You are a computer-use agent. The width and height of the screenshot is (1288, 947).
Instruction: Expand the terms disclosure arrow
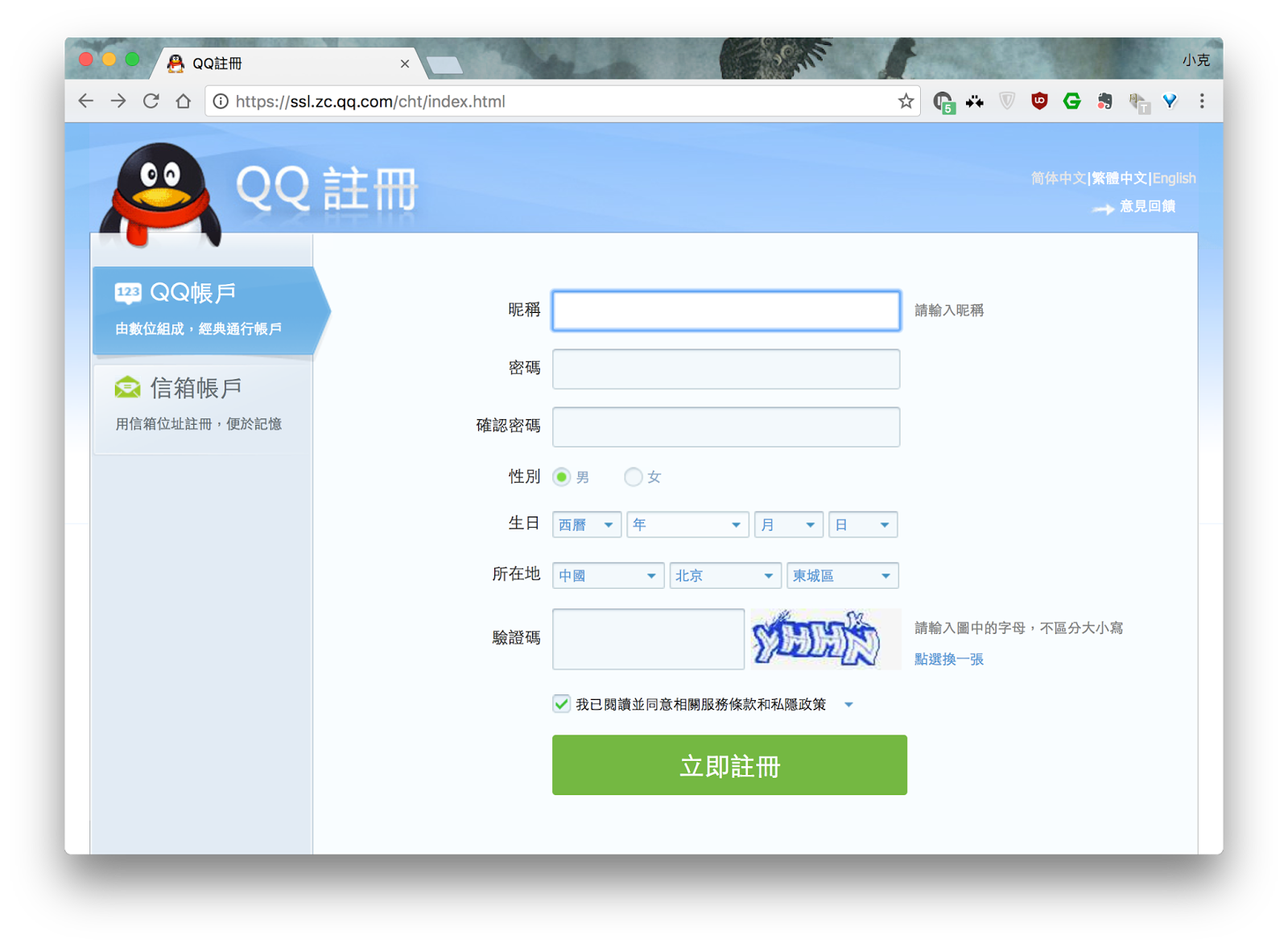pyautogui.click(x=848, y=704)
